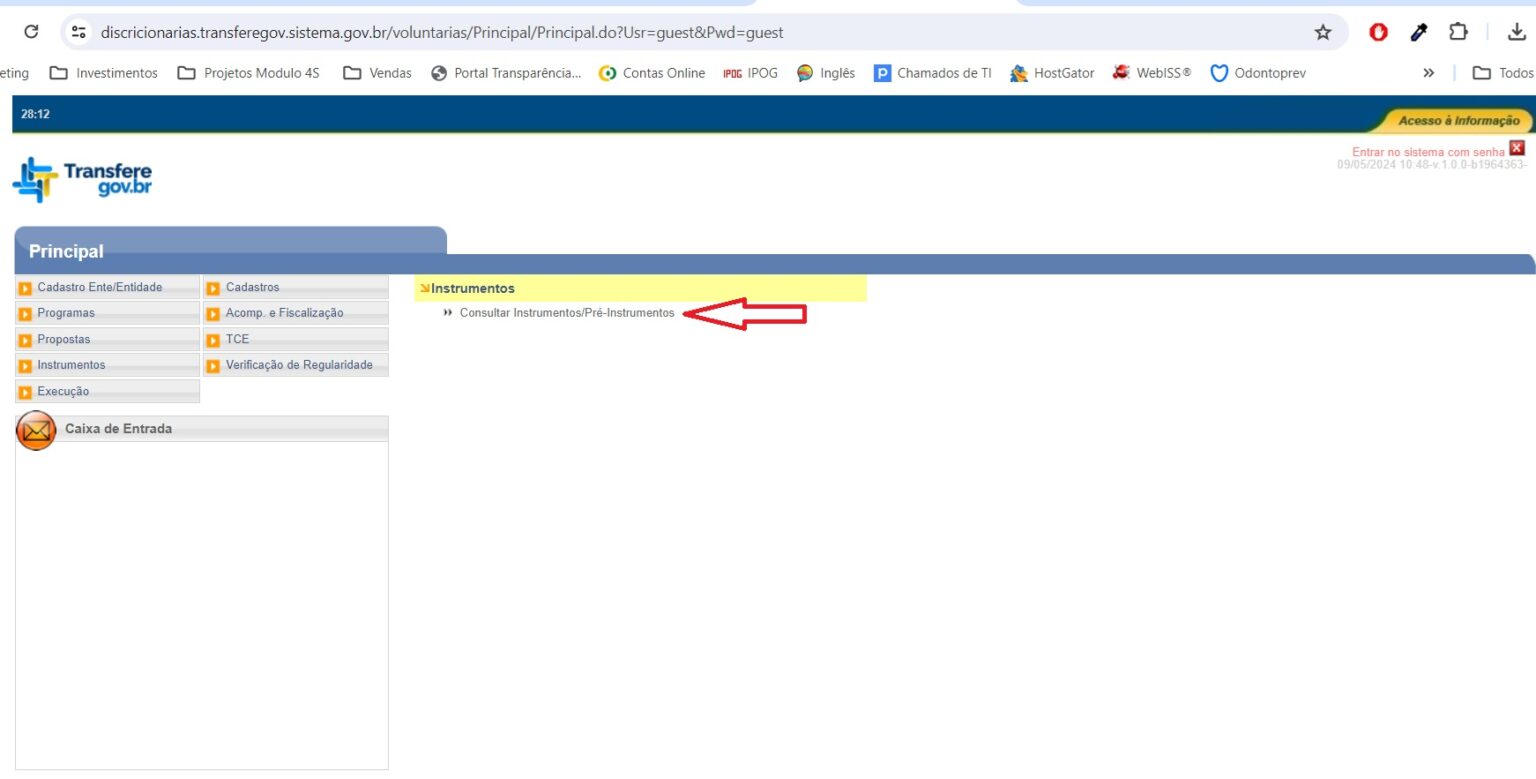Open the Verificação de Regularidade menu
This screenshot has height=779, width=1536.
click(x=298, y=366)
